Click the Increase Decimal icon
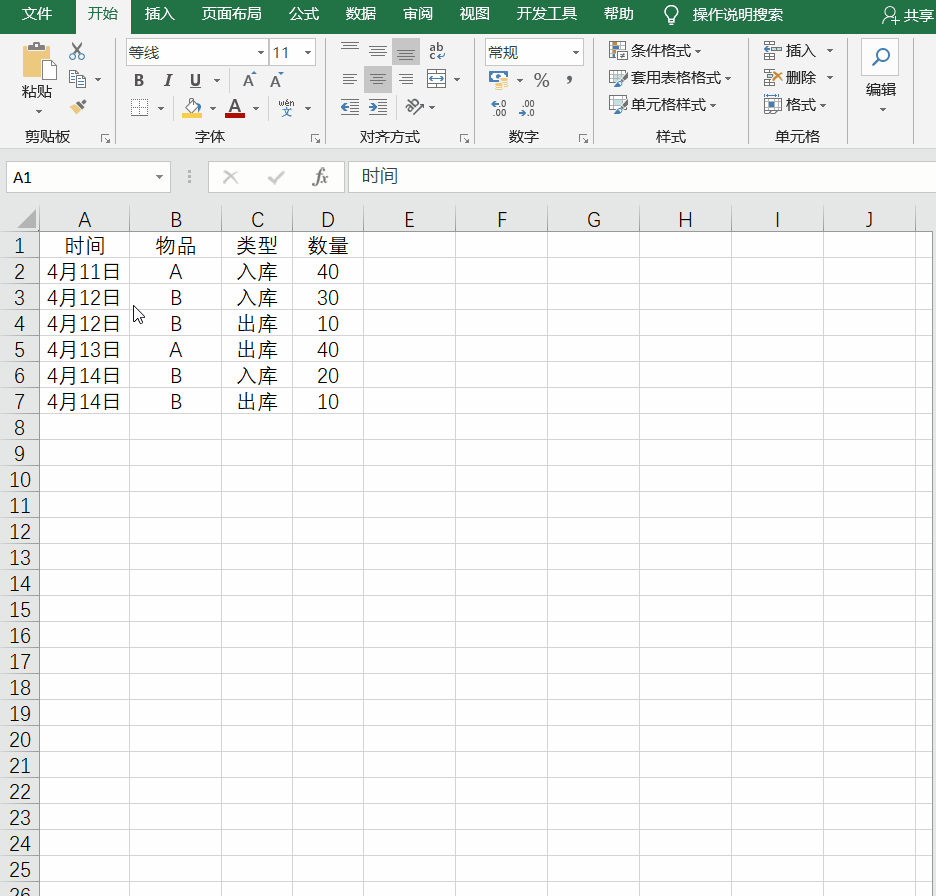The height and width of the screenshot is (896, 936). click(x=499, y=108)
